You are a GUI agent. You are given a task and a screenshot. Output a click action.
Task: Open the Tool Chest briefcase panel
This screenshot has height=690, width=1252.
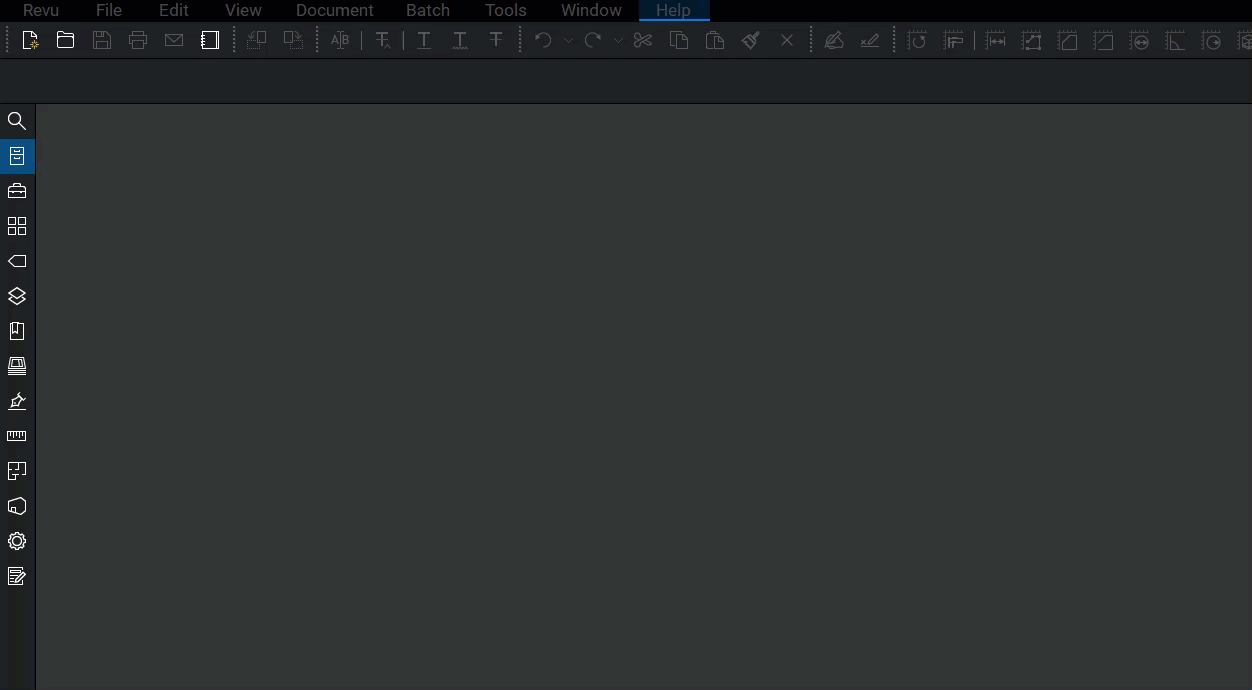17,191
